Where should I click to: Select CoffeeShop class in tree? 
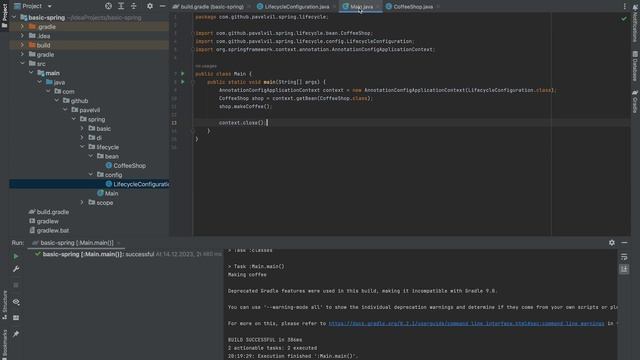(126, 166)
